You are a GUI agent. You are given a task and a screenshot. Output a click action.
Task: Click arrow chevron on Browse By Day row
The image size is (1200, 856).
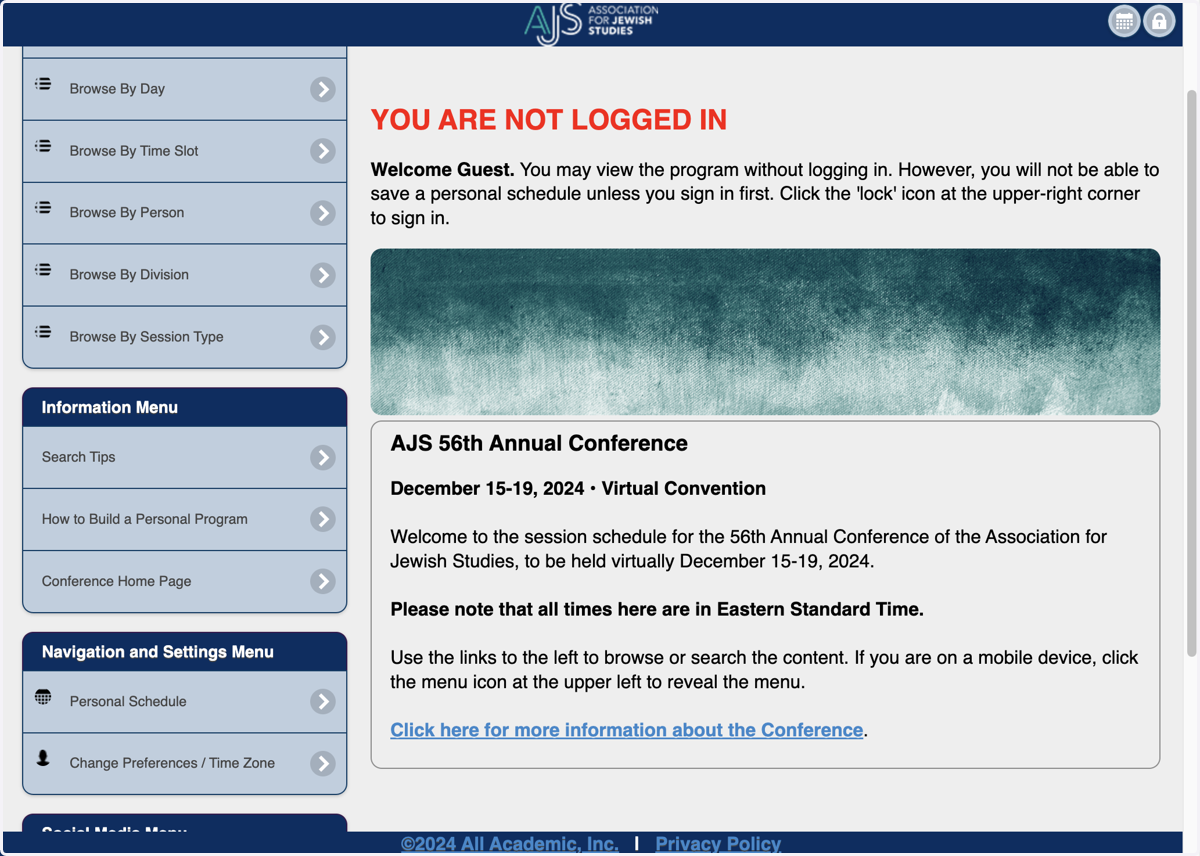tap(322, 89)
